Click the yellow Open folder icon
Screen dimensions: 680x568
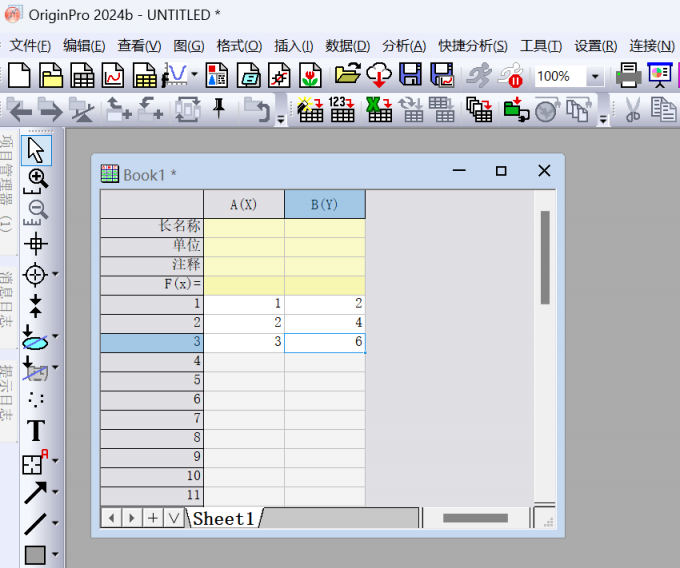point(348,74)
